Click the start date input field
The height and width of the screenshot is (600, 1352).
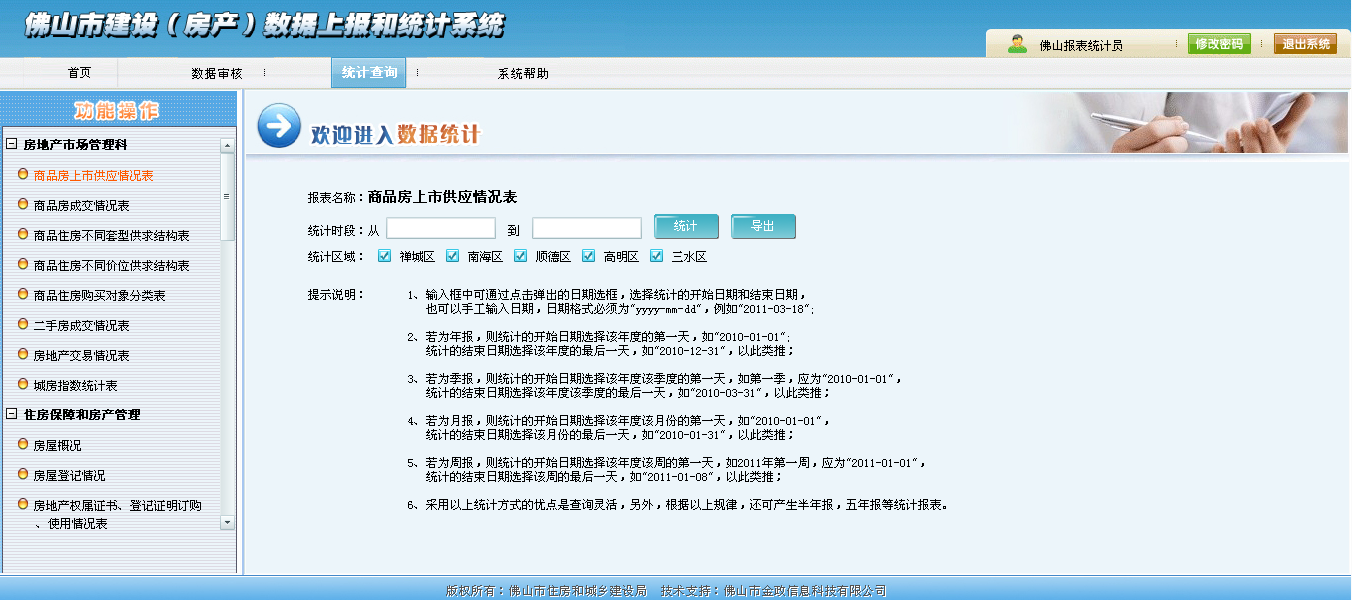[441, 228]
